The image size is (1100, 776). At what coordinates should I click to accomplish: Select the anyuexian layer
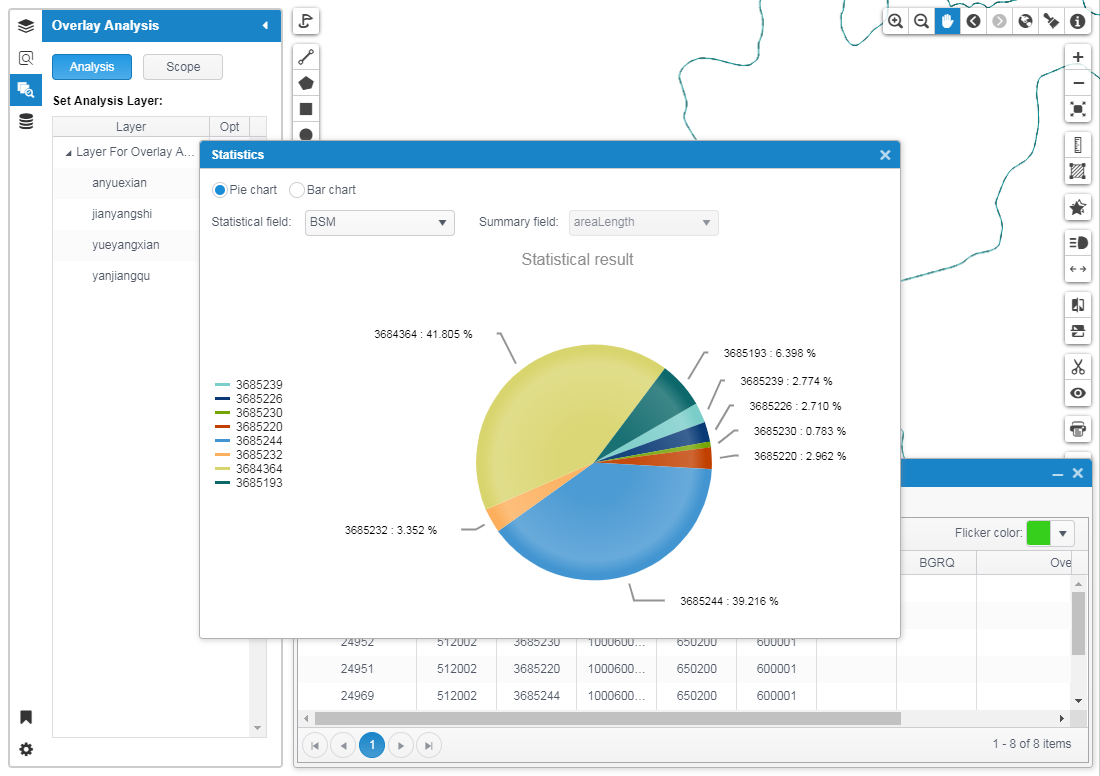click(x=119, y=183)
